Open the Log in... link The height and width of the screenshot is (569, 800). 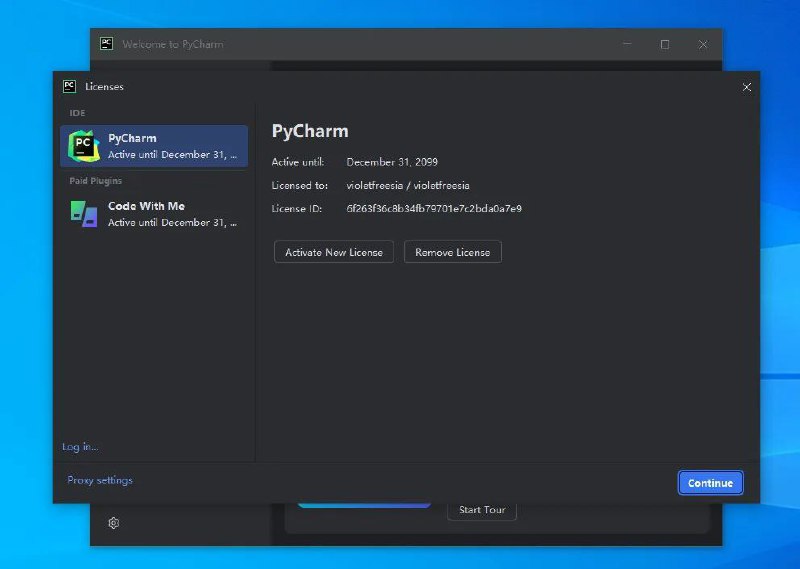pos(80,447)
